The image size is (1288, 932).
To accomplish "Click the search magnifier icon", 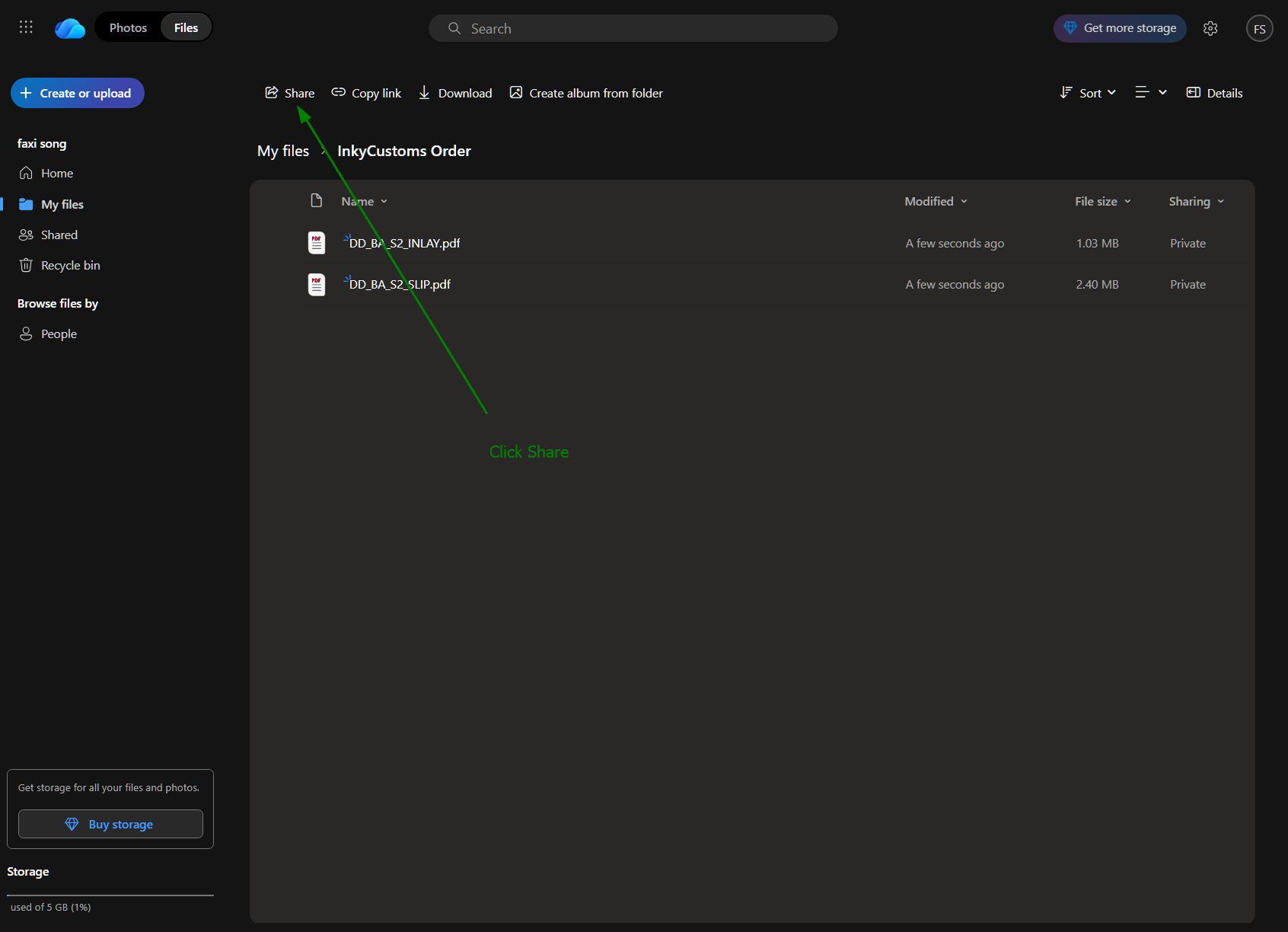I will [x=454, y=28].
